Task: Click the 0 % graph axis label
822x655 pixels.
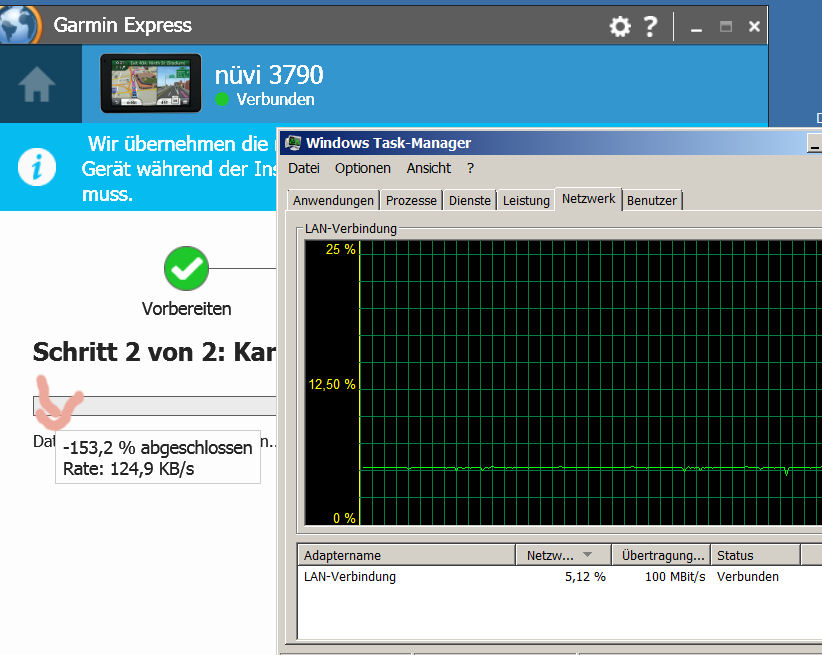Action: point(344,518)
